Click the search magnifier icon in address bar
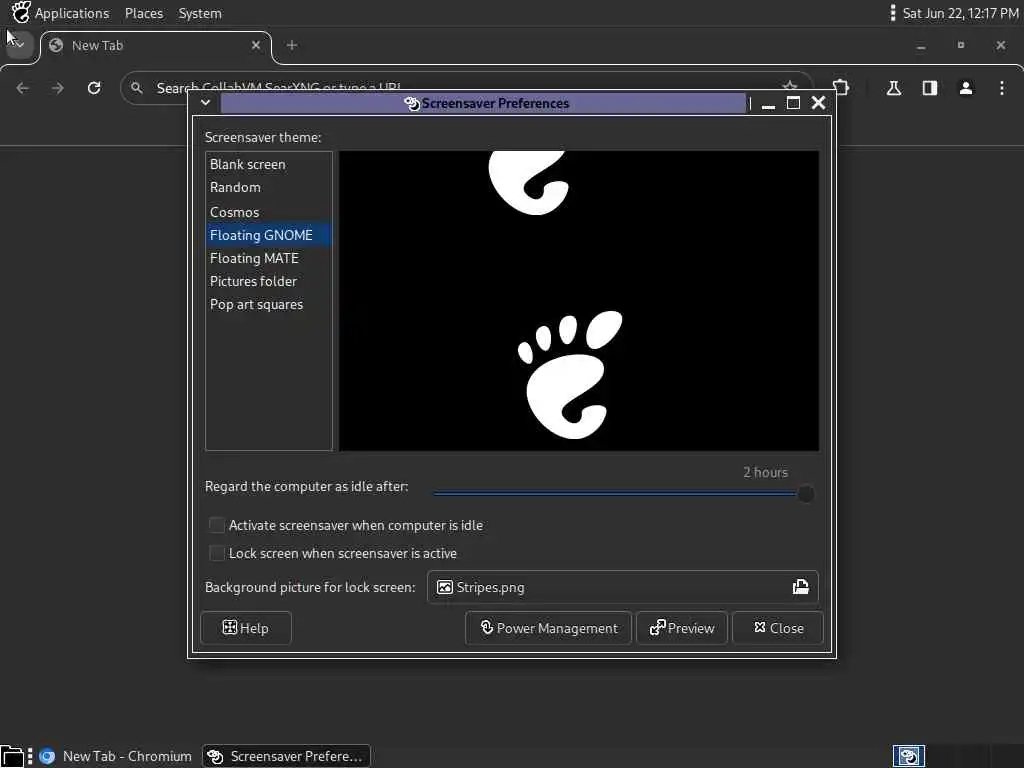 coord(136,88)
